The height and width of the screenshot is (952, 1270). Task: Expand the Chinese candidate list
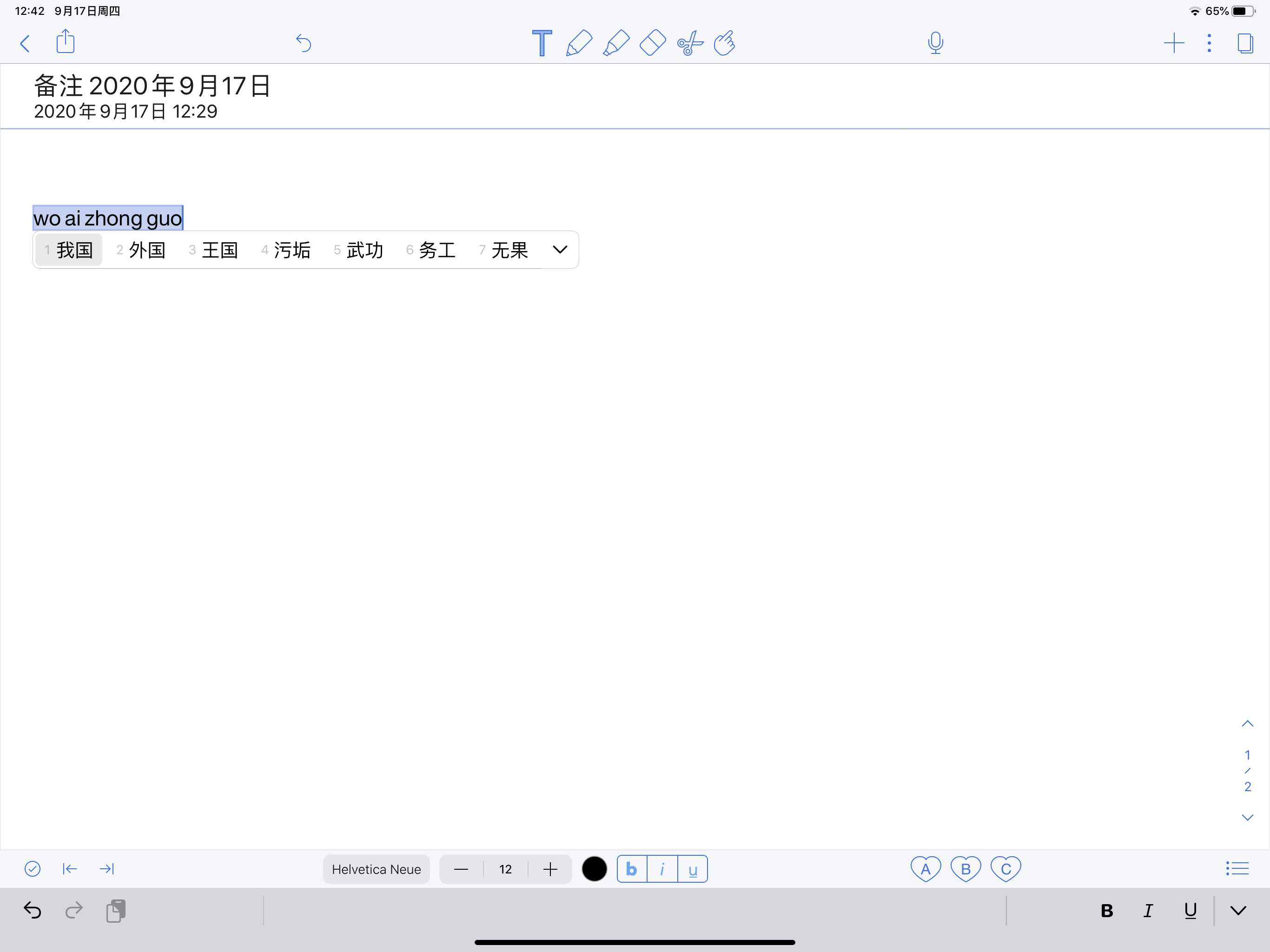tap(560, 250)
